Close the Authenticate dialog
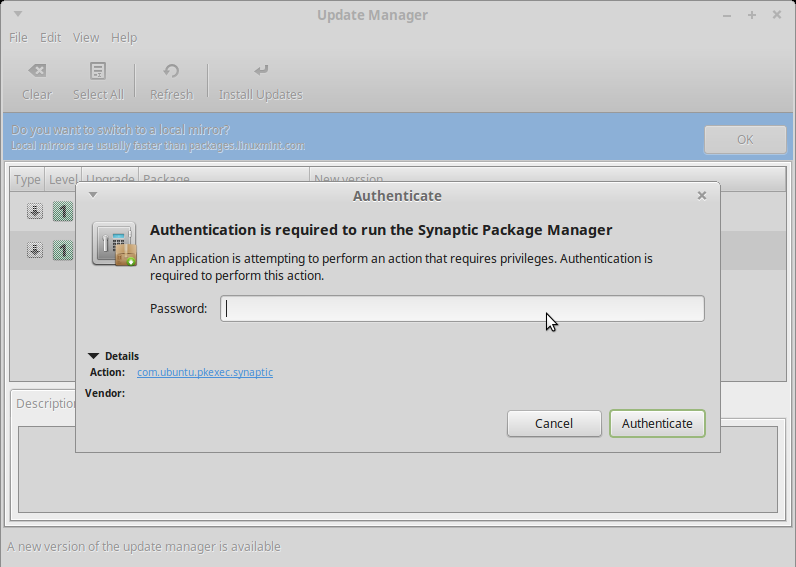 pos(702,195)
